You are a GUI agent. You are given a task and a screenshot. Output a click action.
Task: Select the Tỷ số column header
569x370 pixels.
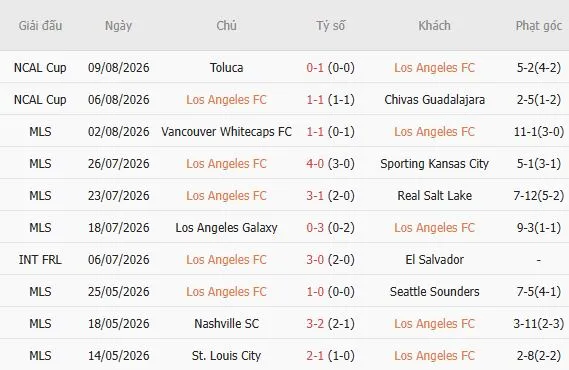coord(330,26)
